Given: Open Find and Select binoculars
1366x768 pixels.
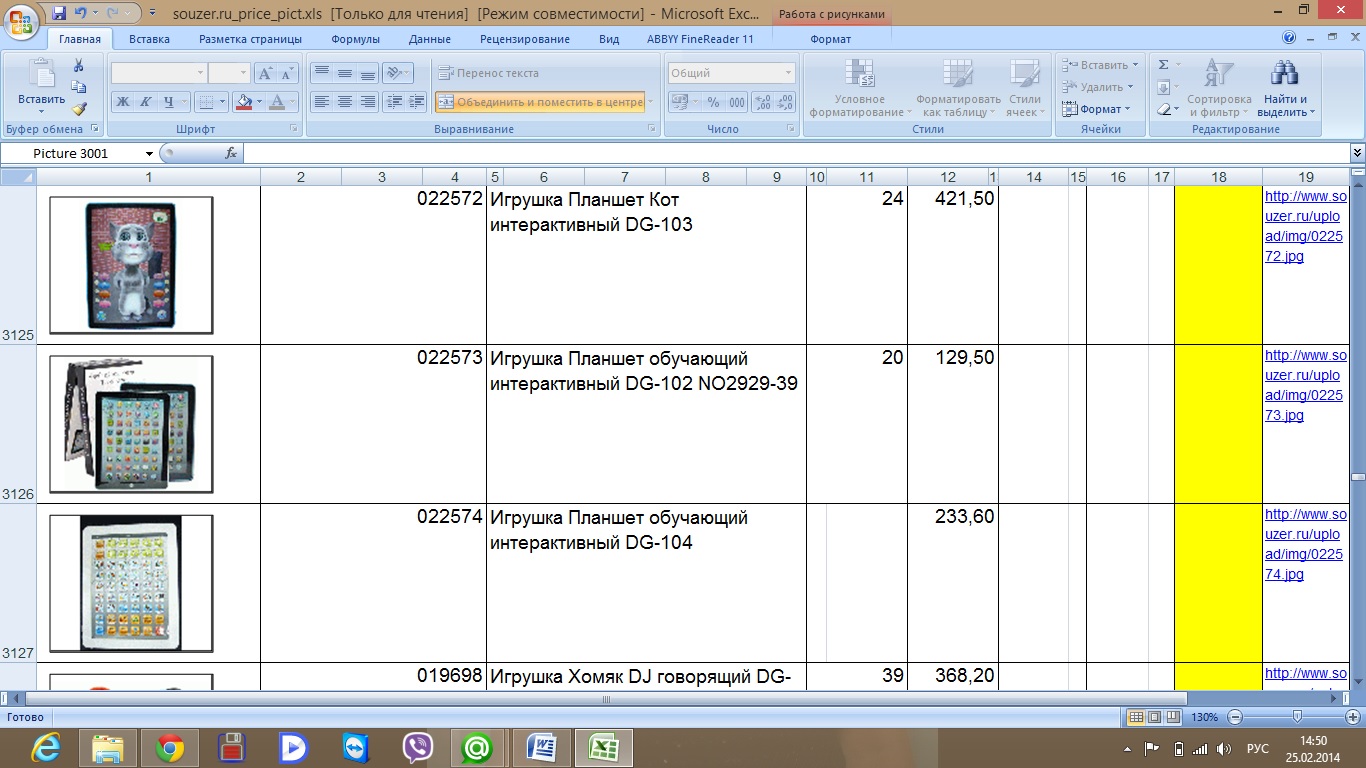Looking at the screenshot, I should coord(1284,88).
